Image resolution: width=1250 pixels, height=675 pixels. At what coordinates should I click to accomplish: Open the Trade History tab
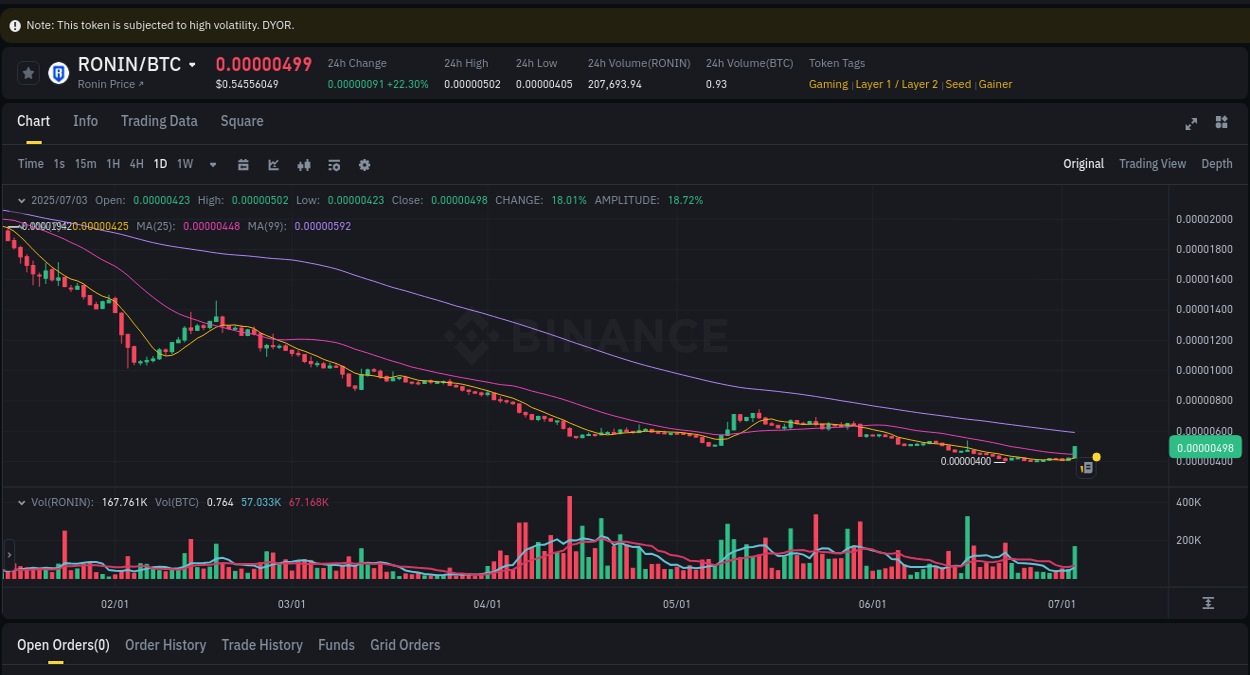[x=262, y=645]
